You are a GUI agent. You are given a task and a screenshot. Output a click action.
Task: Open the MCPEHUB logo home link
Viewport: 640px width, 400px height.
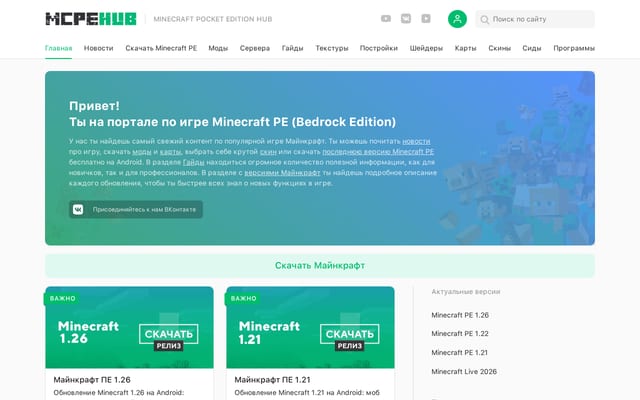point(91,19)
